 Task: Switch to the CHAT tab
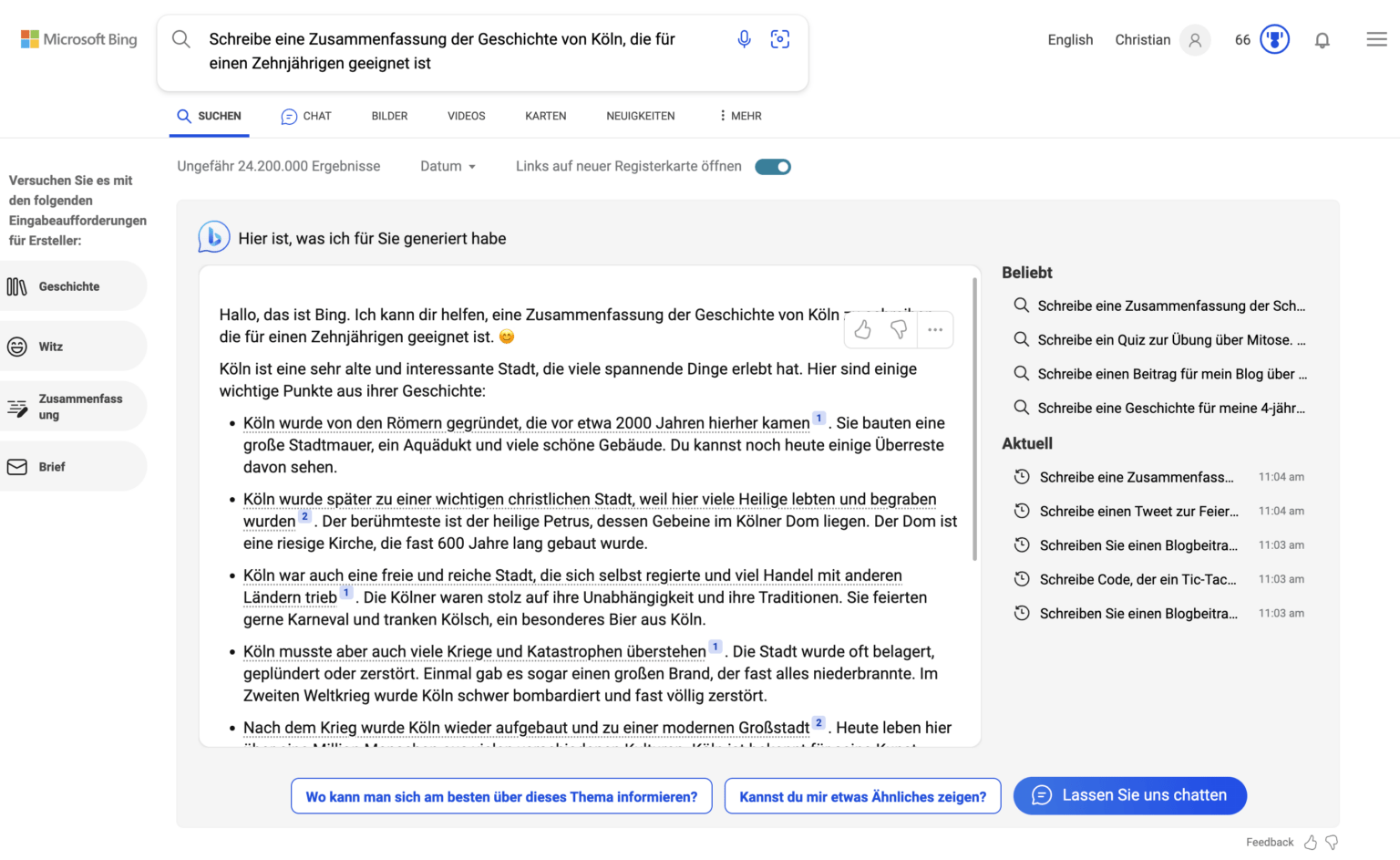[x=306, y=116]
